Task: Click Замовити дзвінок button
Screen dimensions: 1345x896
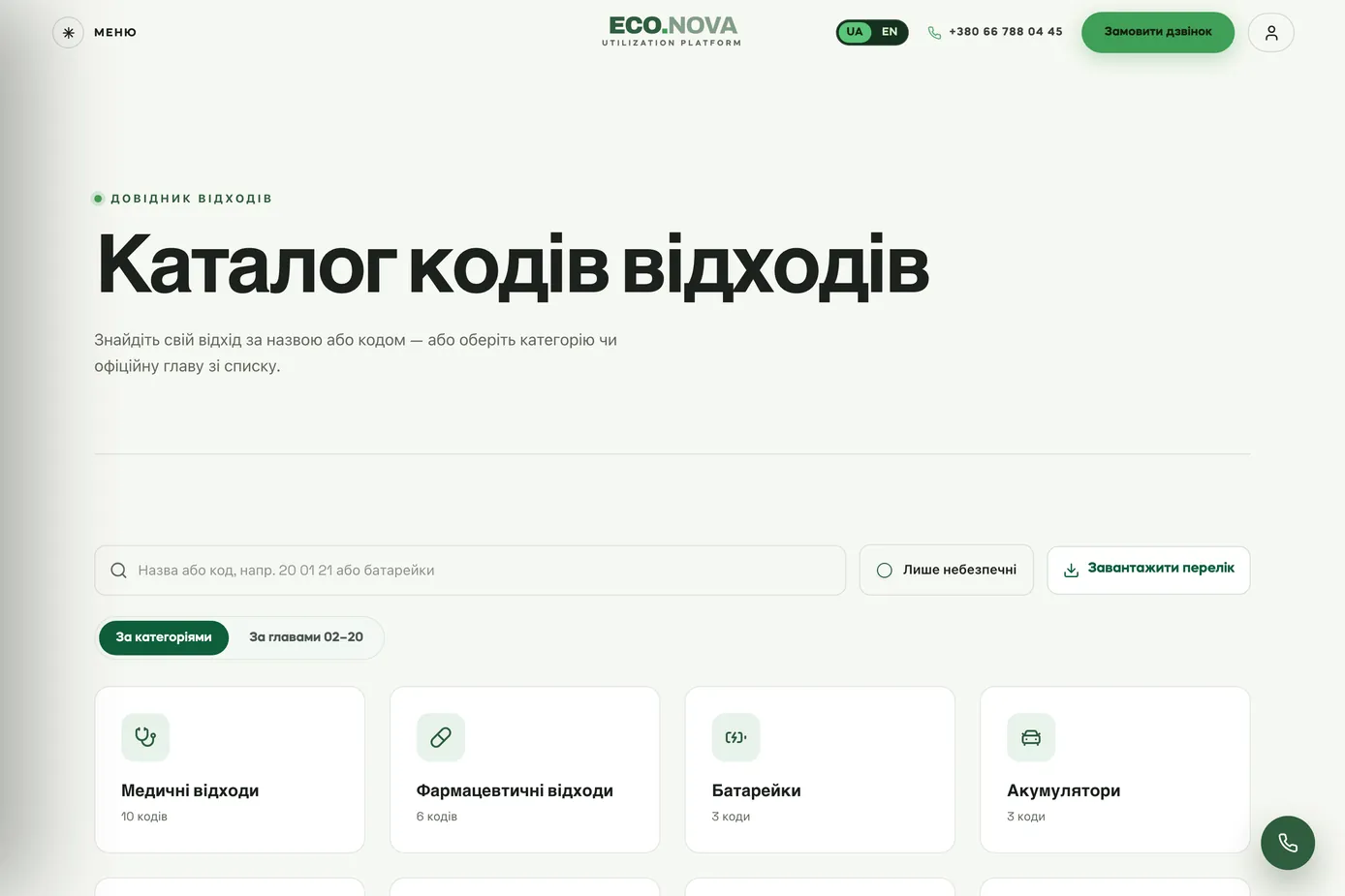Action: [1158, 32]
